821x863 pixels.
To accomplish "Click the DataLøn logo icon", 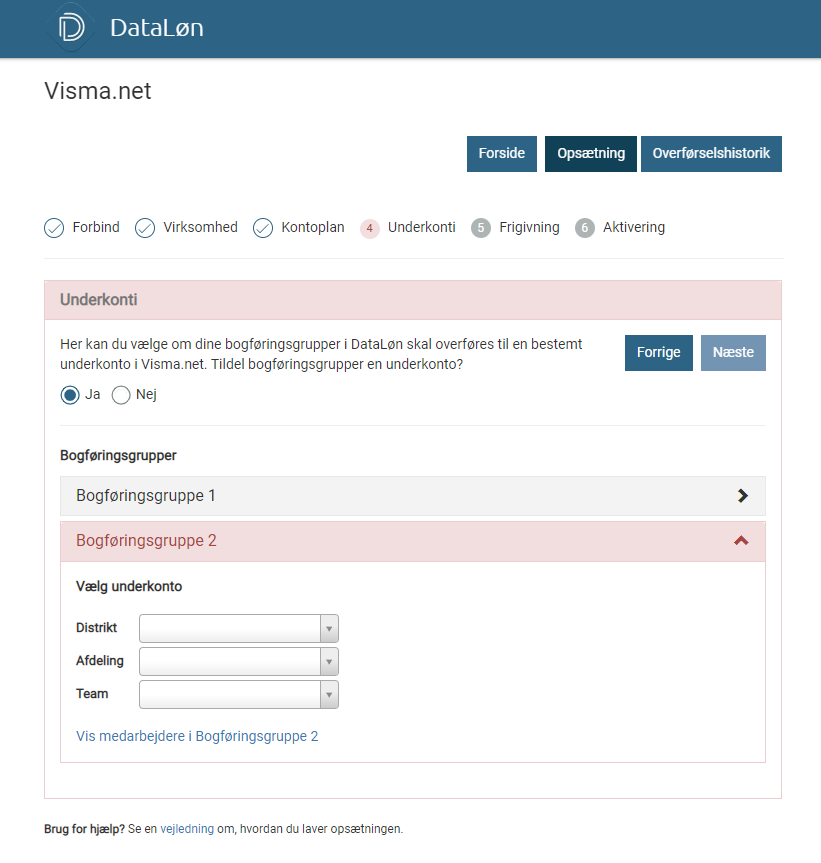I will [72, 28].
